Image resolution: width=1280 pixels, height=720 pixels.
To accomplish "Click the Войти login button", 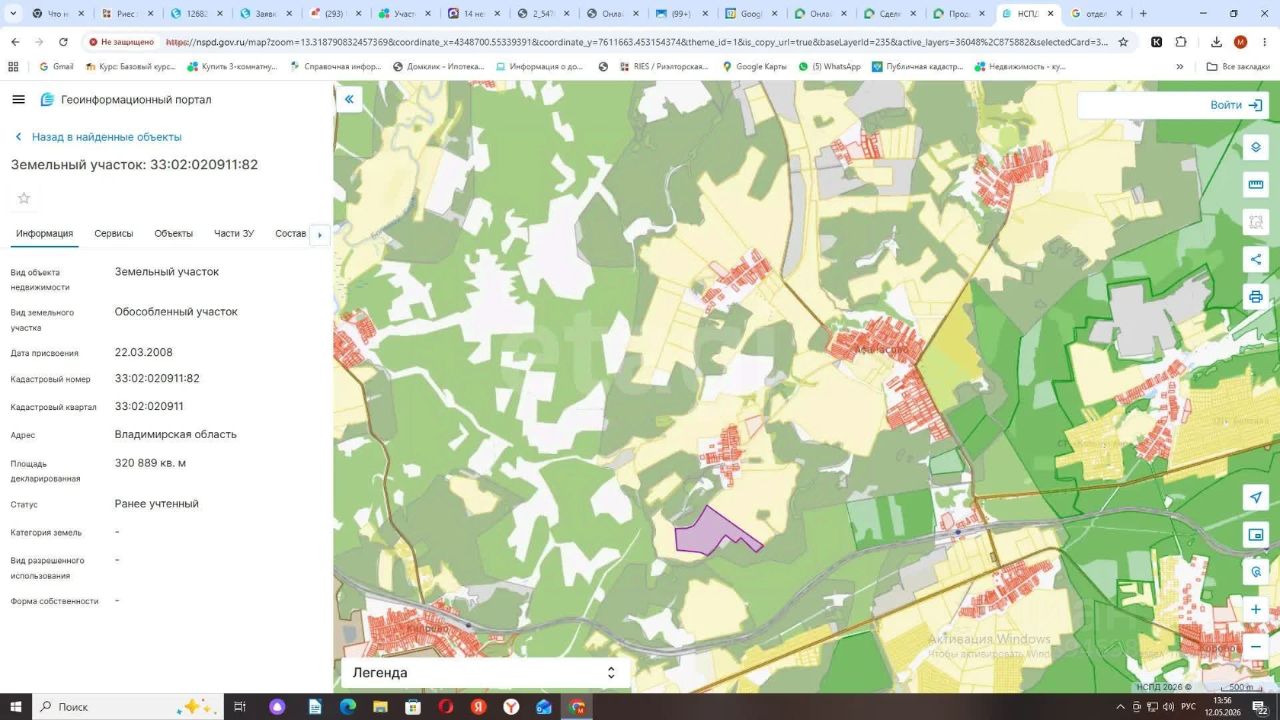I will point(1236,105).
